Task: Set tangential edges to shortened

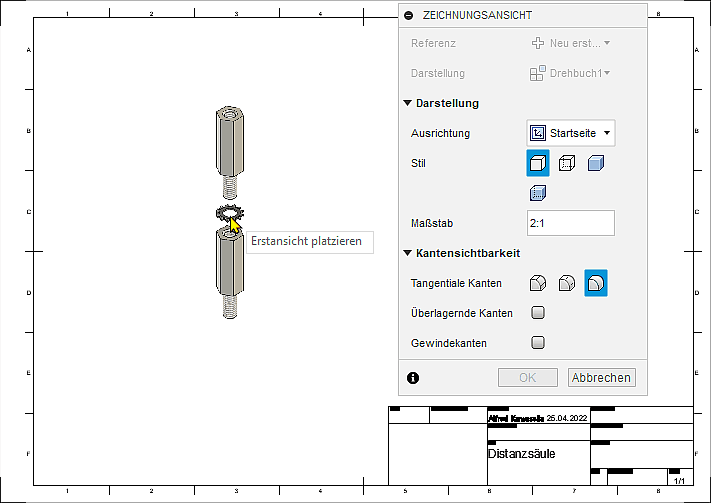Action: (x=567, y=283)
